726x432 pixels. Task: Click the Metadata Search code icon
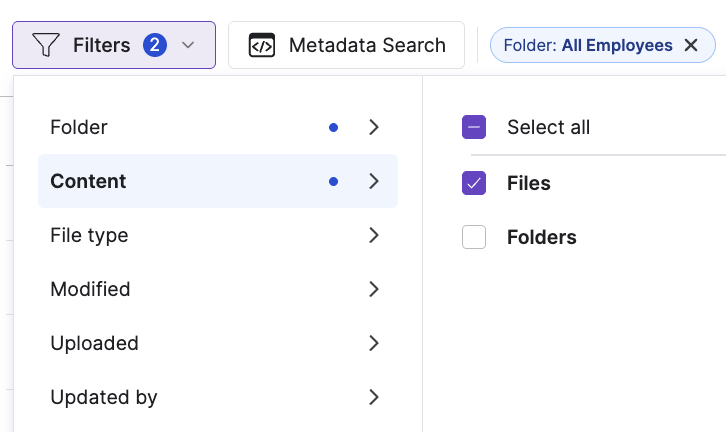261,45
